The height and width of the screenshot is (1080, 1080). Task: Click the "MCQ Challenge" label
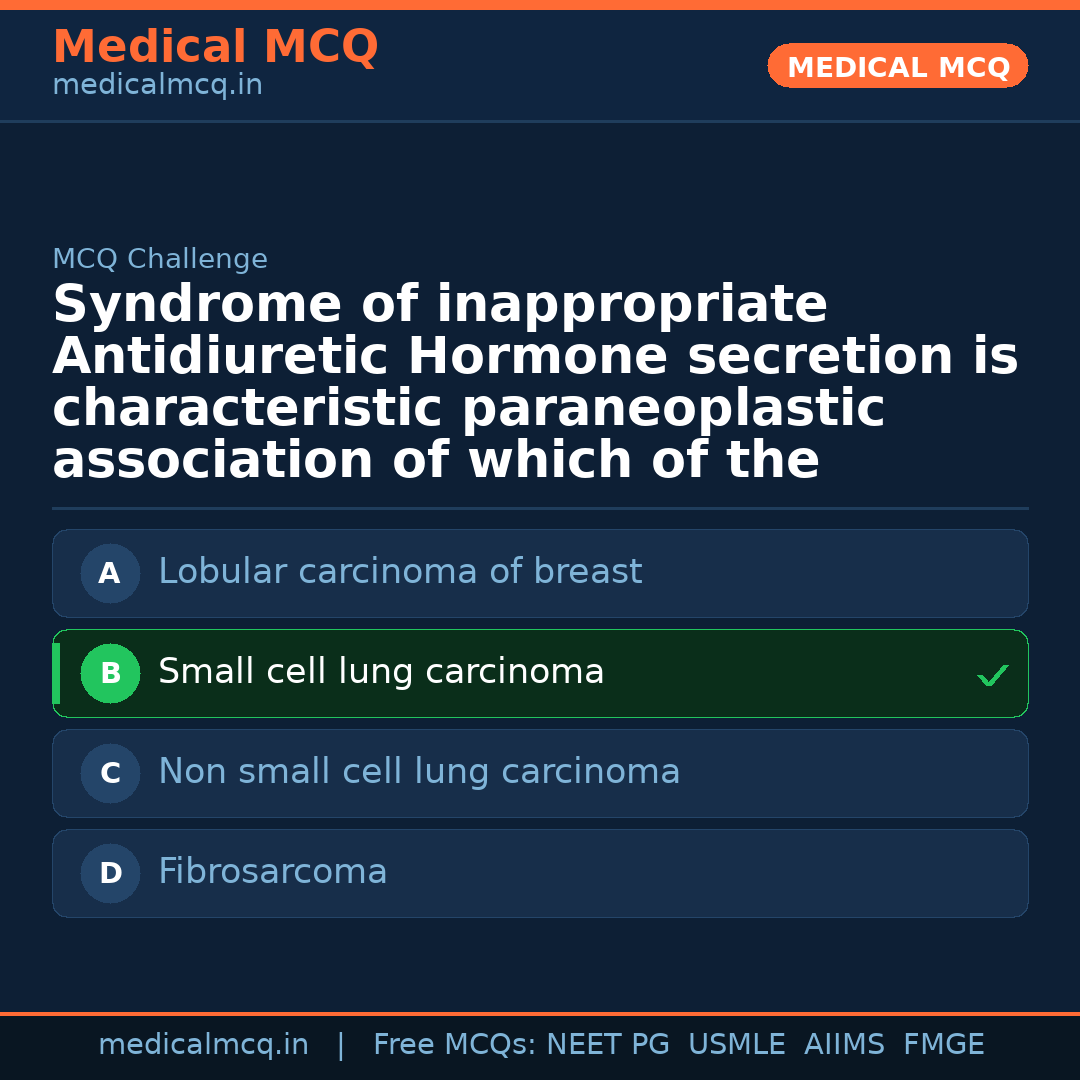click(x=160, y=260)
